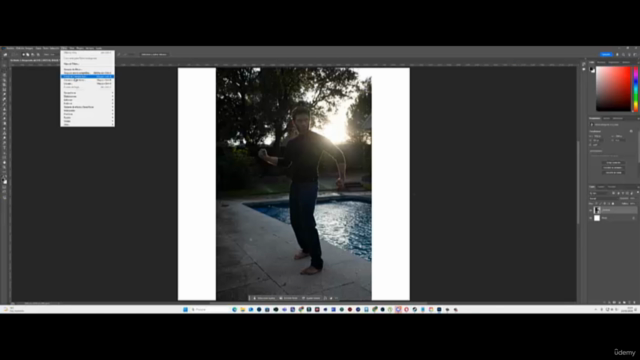Click the foreground/background color swatches in toolbar
This screenshot has height=360, width=640.
[x=4, y=181]
